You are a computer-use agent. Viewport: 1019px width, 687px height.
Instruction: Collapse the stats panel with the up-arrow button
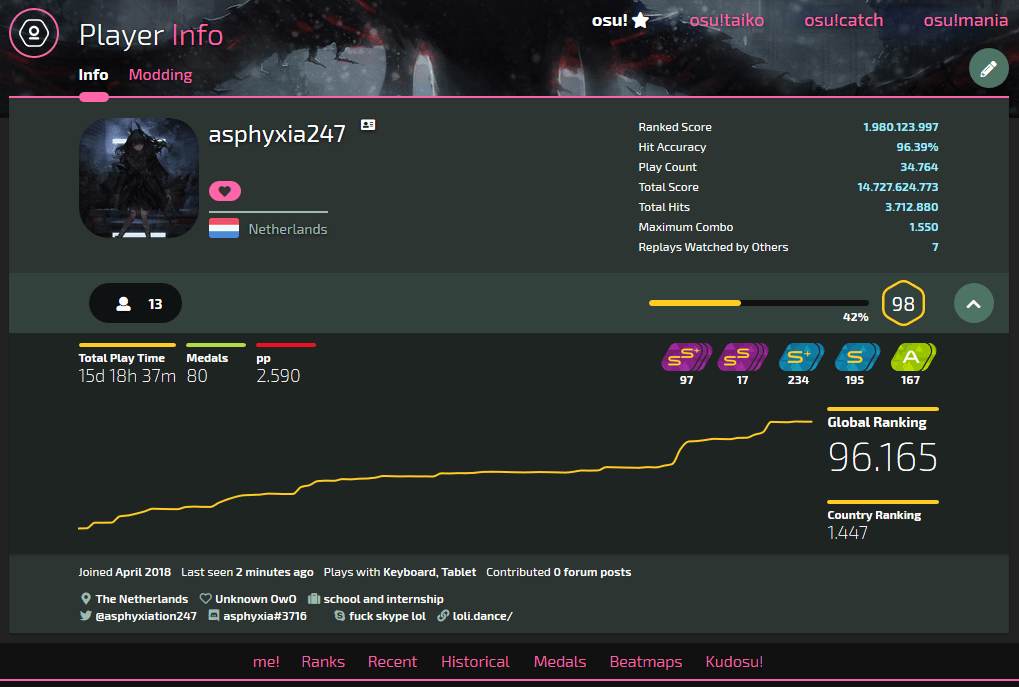[973, 302]
